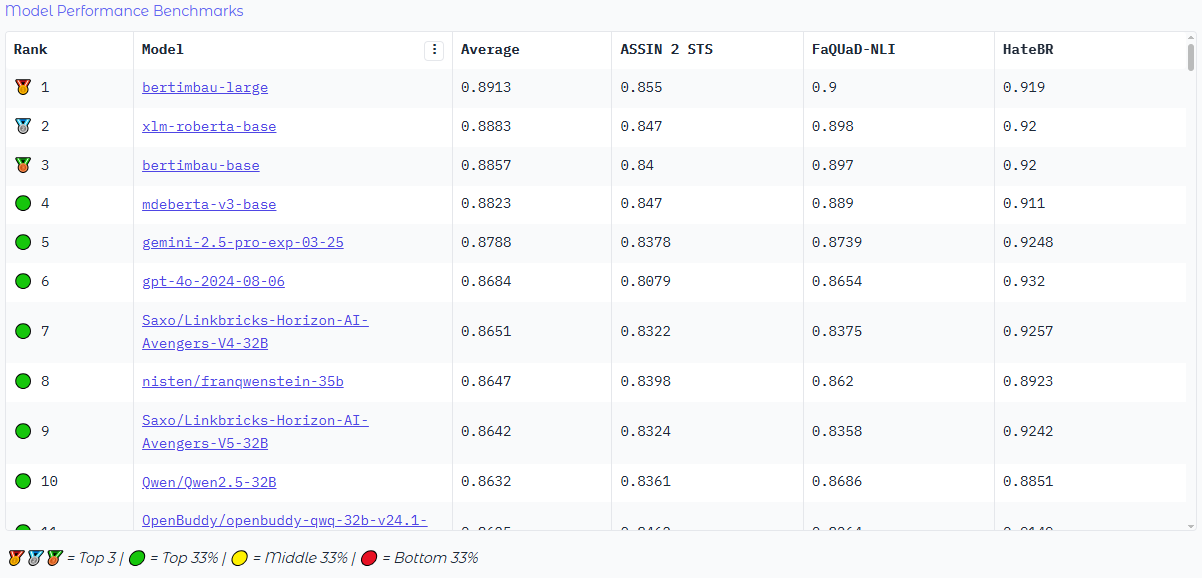Select the HateBR value 0.8923
Screen dimensions: 1202x578
(1028, 381)
